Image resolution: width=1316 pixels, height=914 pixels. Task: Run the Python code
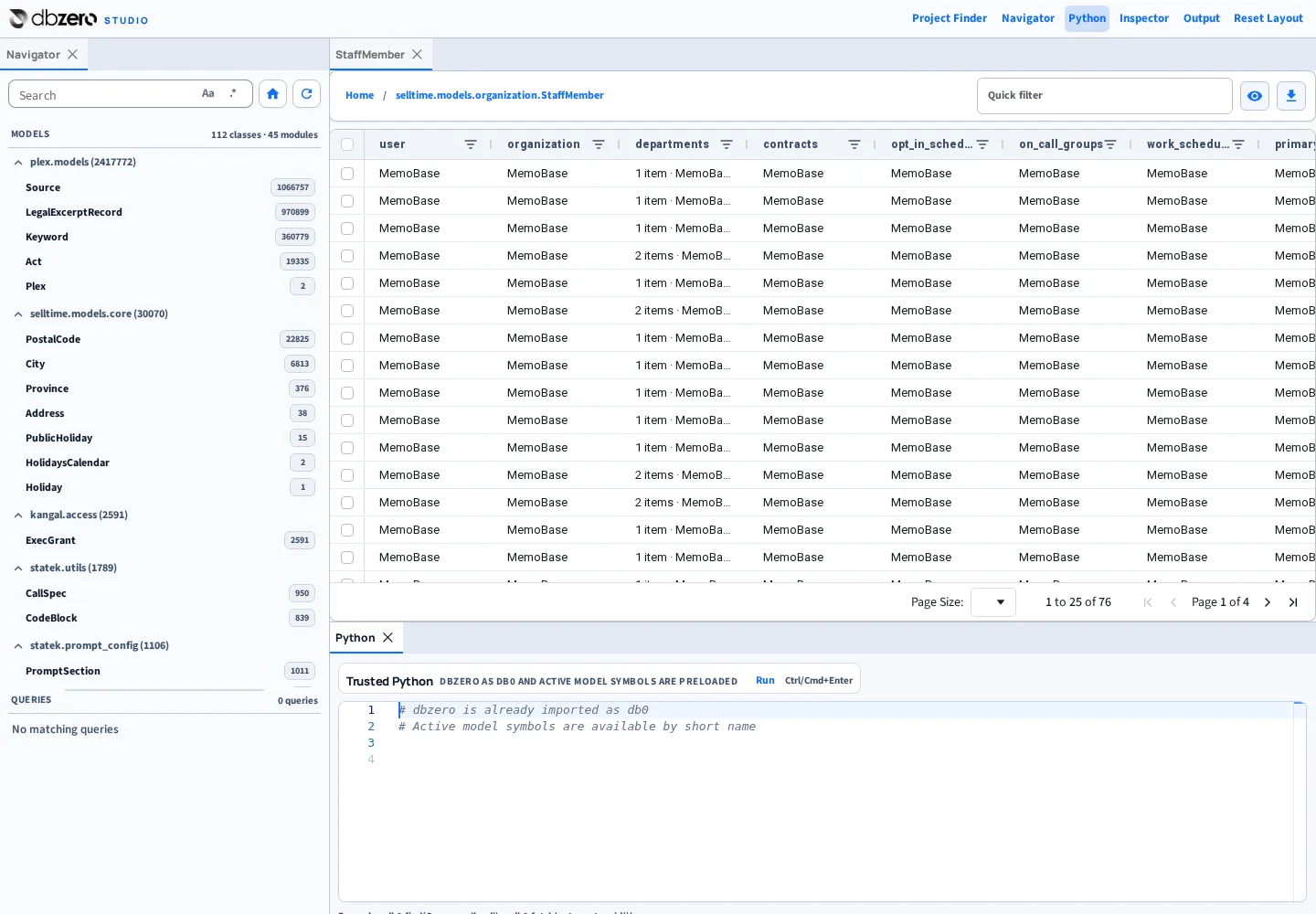coord(765,680)
